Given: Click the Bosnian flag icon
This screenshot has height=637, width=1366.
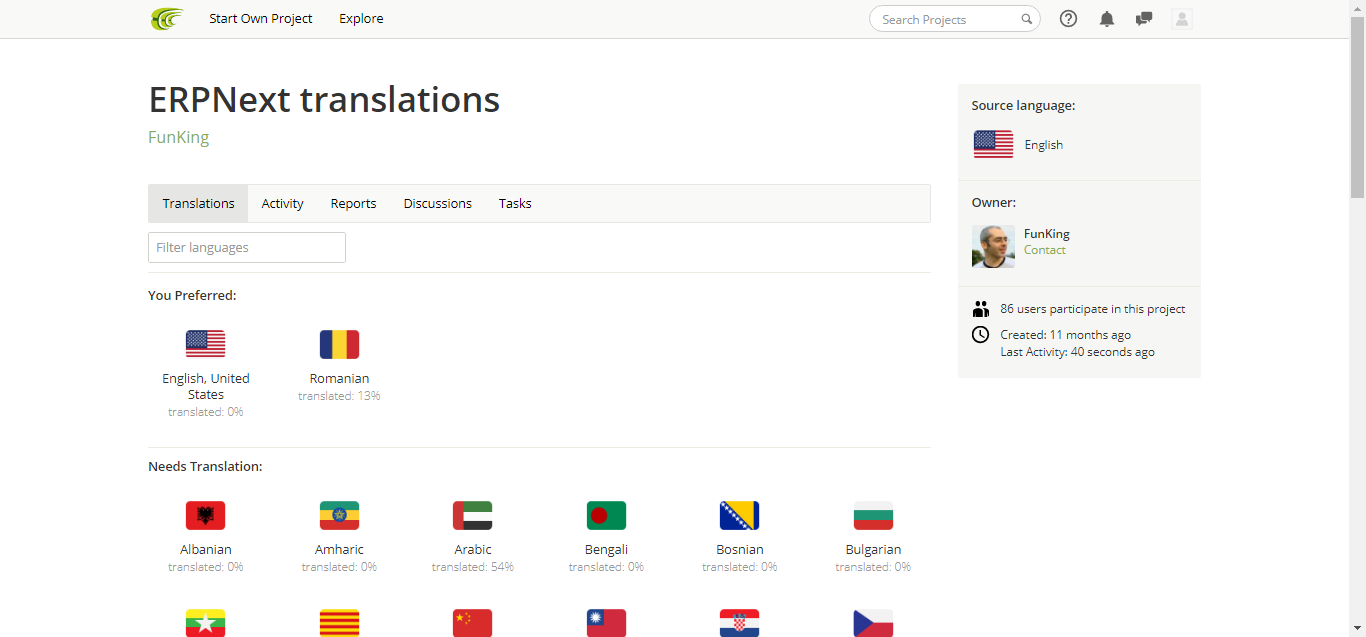Looking at the screenshot, I should coord(740,515).
